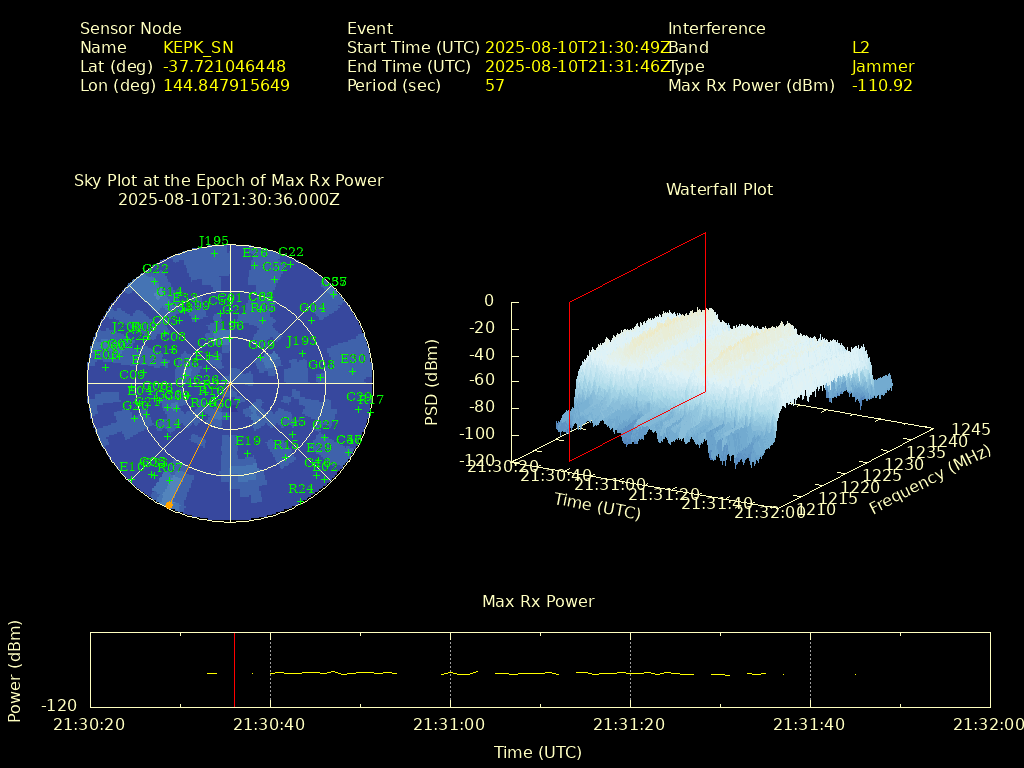1024x768 pixels.
Task: Click the sensor name KEPK_SN
Action: pyautogui.click(x=198, y=47)
